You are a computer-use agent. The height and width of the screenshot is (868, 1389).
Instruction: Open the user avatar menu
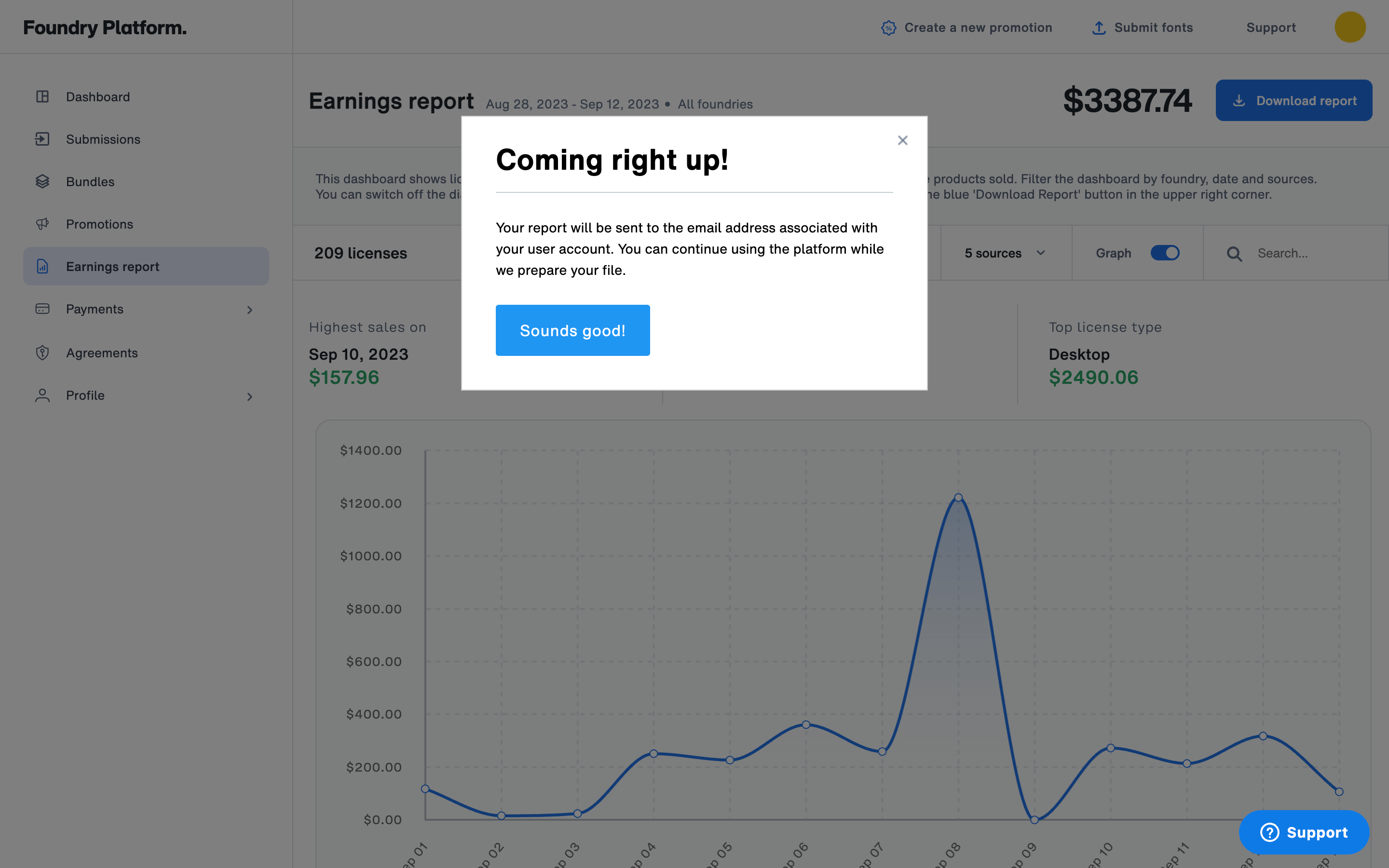coord(1350,27)
